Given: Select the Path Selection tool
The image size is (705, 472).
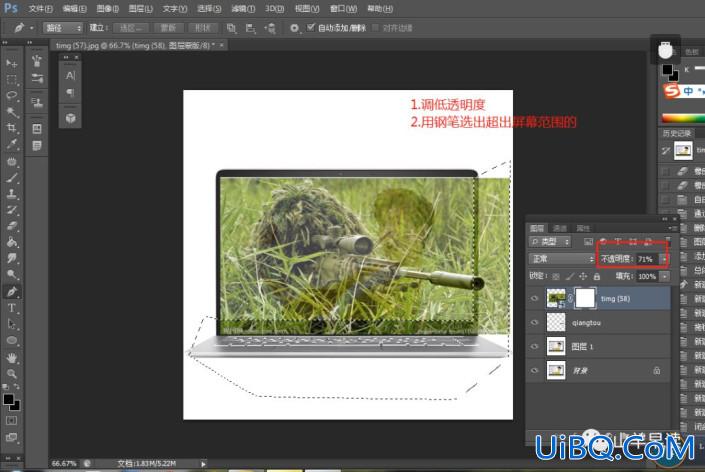Looking at the screenshot, I should coord(12,324).
